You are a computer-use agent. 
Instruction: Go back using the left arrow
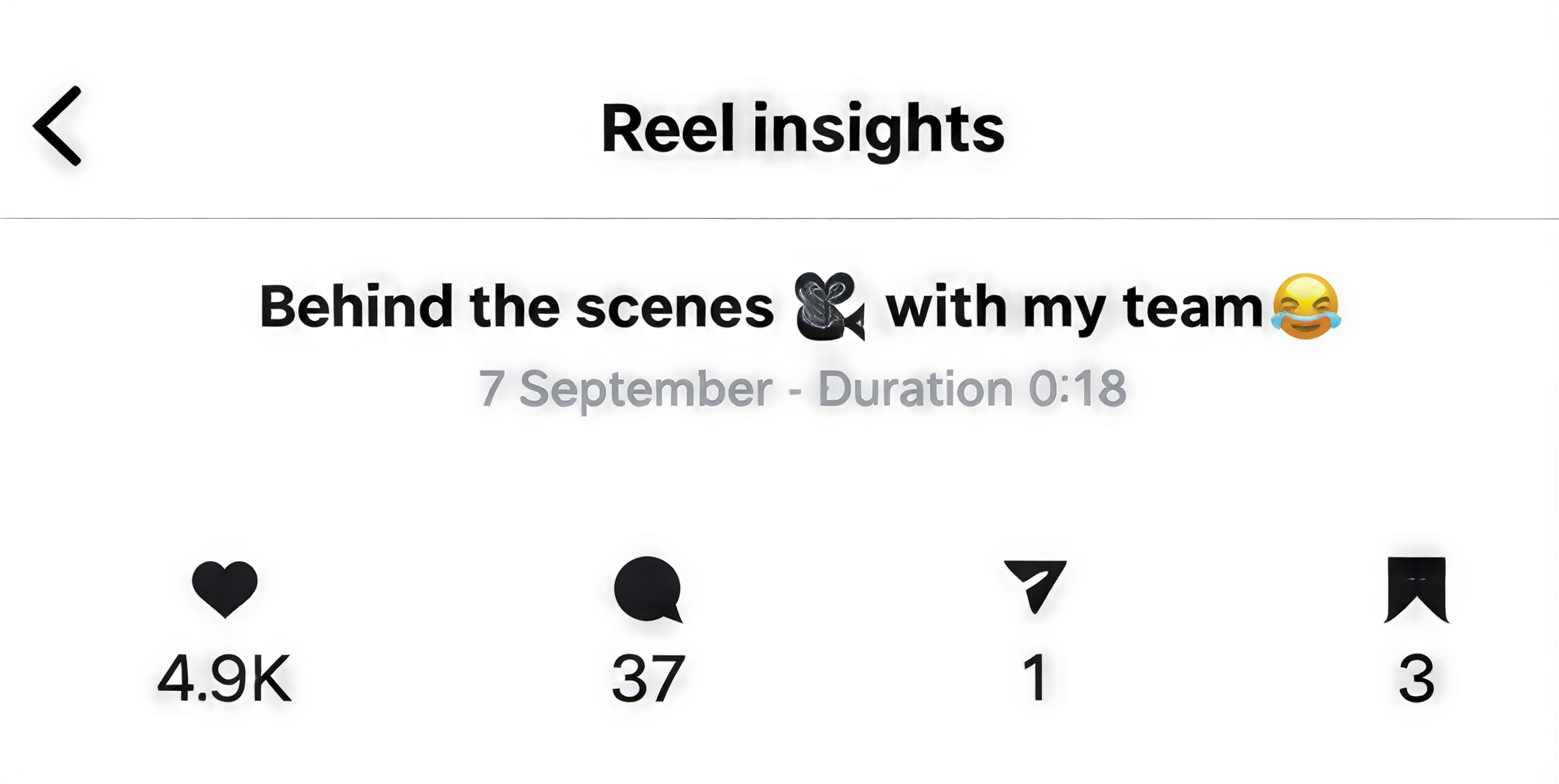click(x=58, y=126)
